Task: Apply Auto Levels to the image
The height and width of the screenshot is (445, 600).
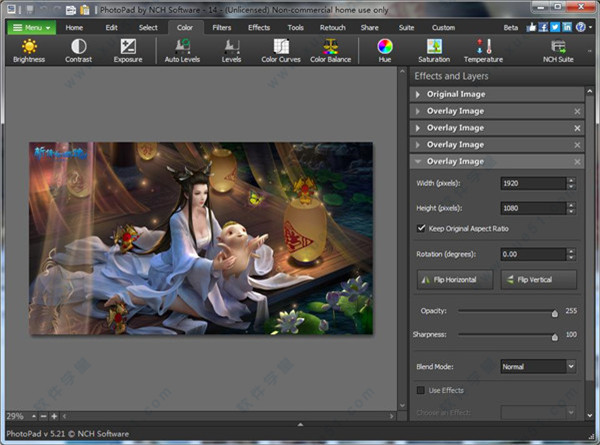Action: [x=182, y=51]
